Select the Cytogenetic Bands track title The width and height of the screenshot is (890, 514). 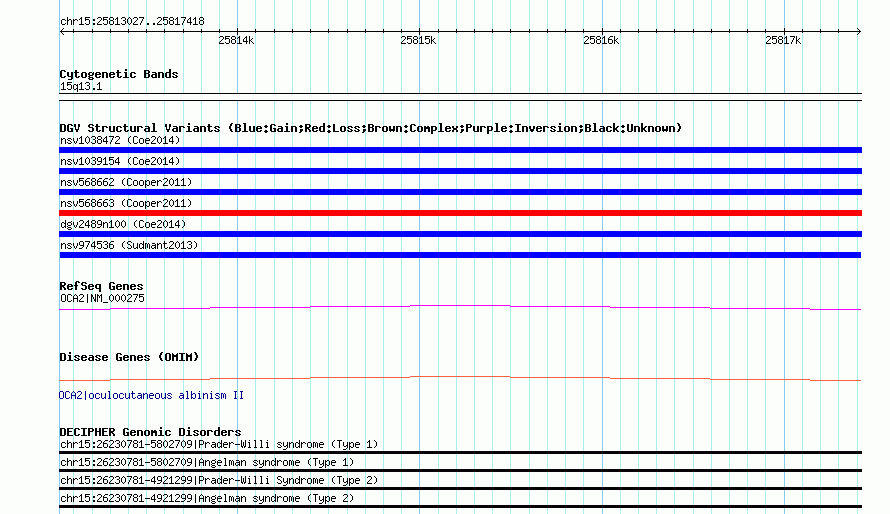[119, 74]
